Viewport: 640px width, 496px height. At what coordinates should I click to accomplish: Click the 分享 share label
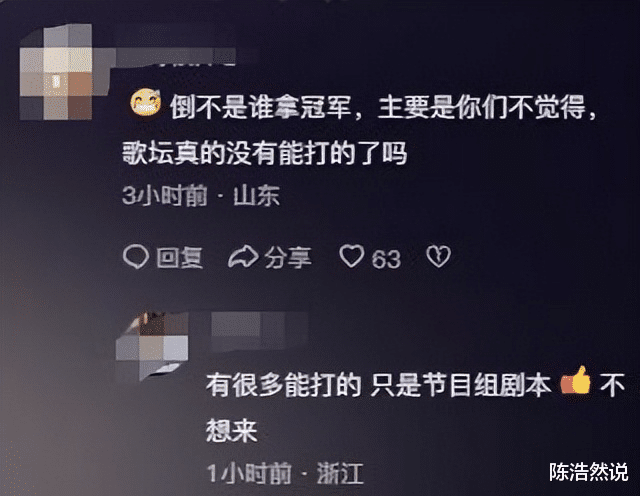click(x=288, y=258)
